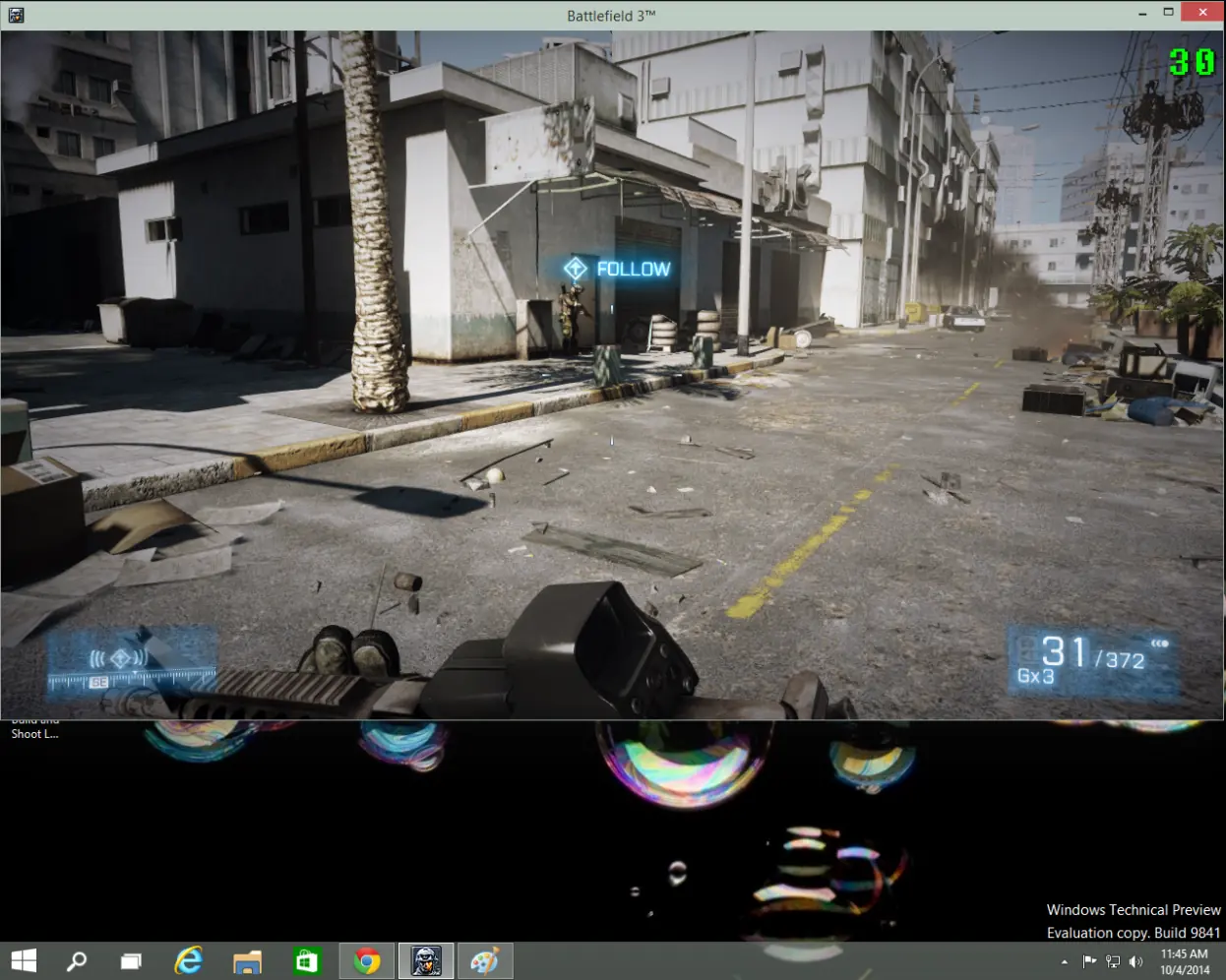This screenshot has width=1226, height=980.
Task: Open network status tray icon
Action: [1113, 961]
